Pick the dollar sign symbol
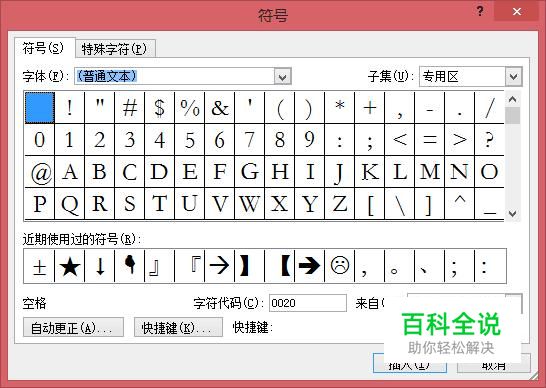The image size is (546, 388). point(159,108)
